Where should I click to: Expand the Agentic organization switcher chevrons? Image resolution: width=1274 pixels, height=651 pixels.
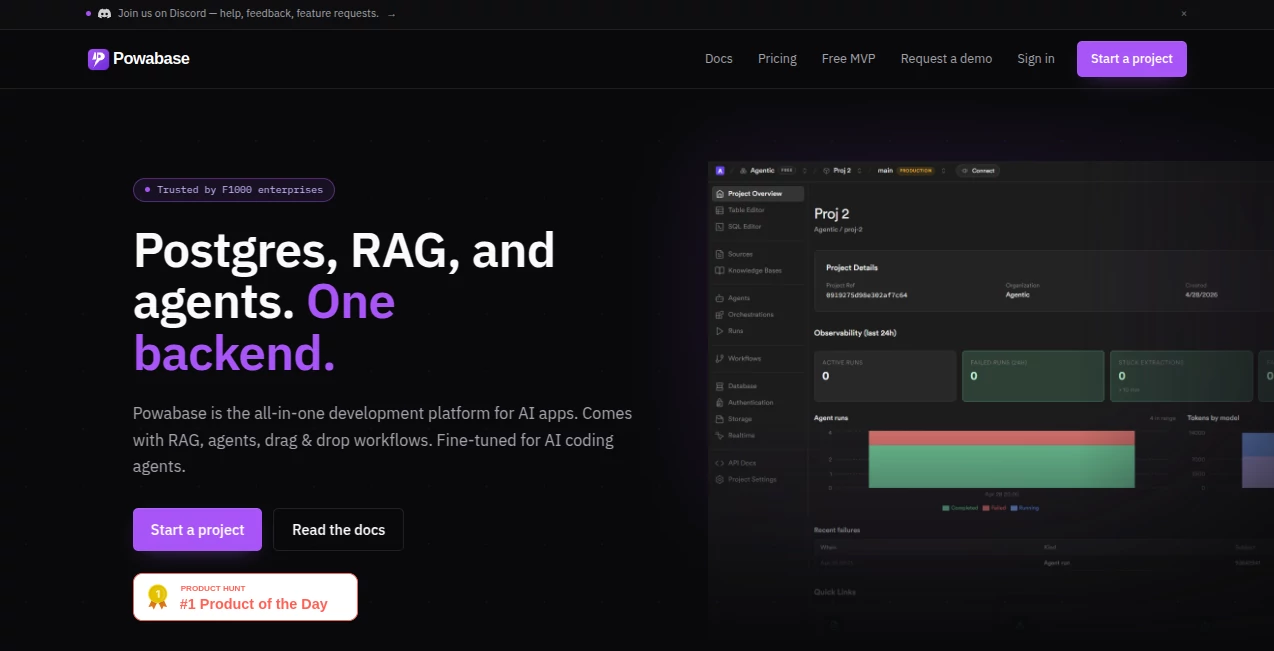click(x=805, y=171)
